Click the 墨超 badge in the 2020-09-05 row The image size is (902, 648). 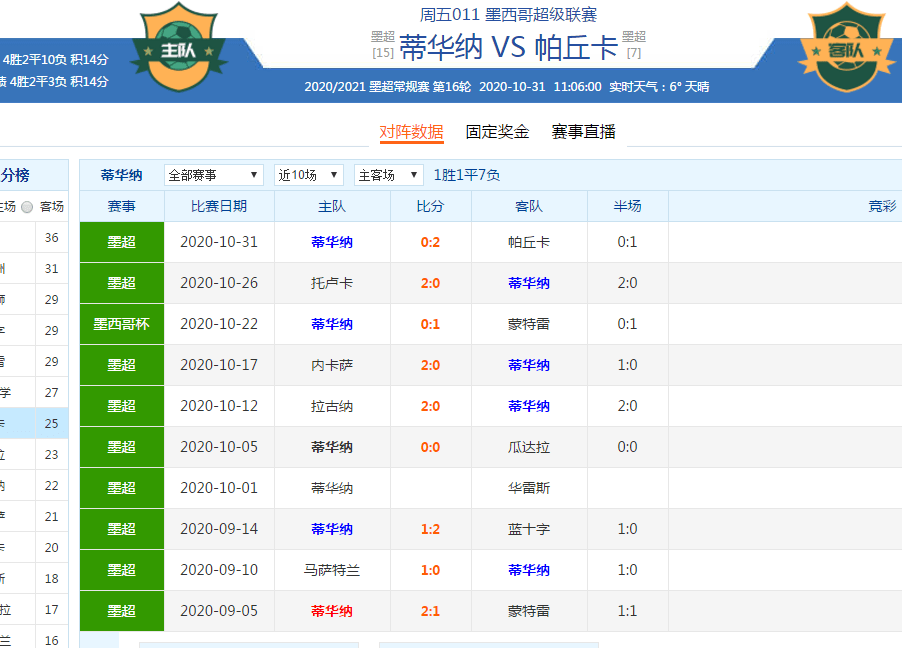(x=121, y=611)
